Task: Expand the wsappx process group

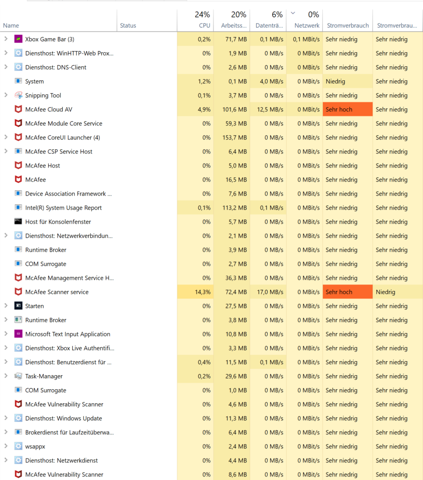Action: click(x=6, y=446)
